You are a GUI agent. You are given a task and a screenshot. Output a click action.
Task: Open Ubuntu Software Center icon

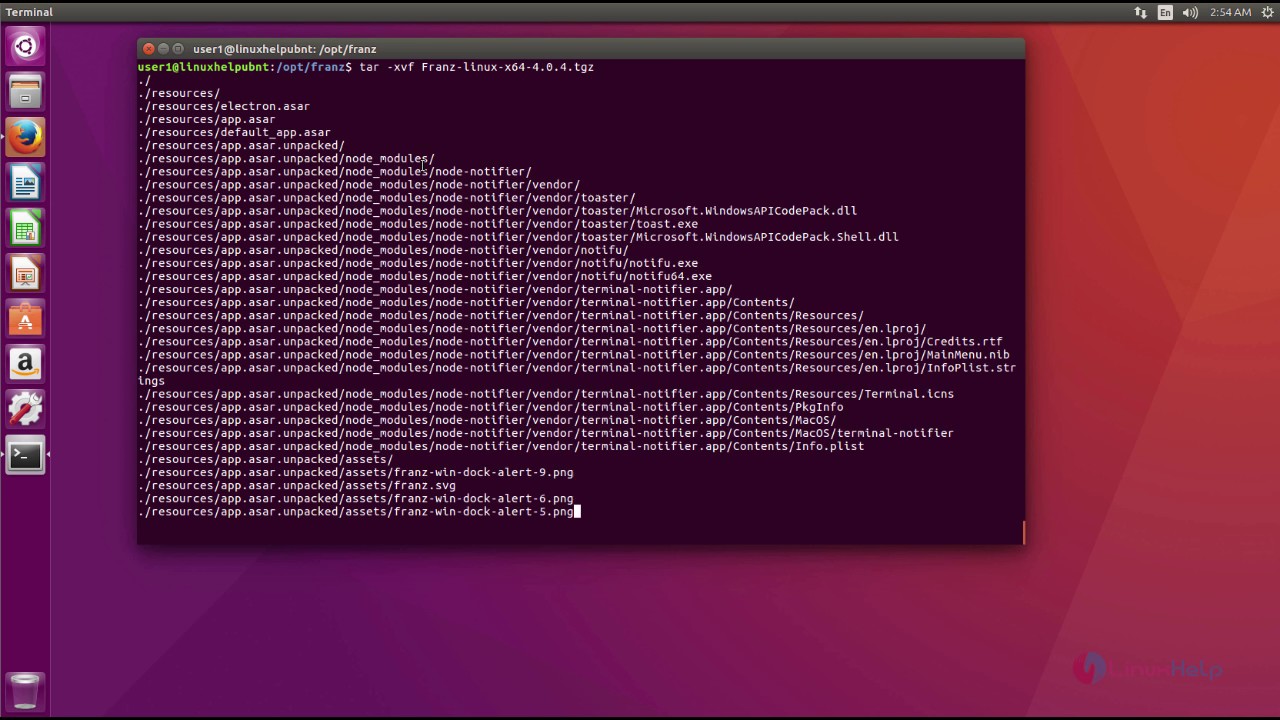point(25,320)
